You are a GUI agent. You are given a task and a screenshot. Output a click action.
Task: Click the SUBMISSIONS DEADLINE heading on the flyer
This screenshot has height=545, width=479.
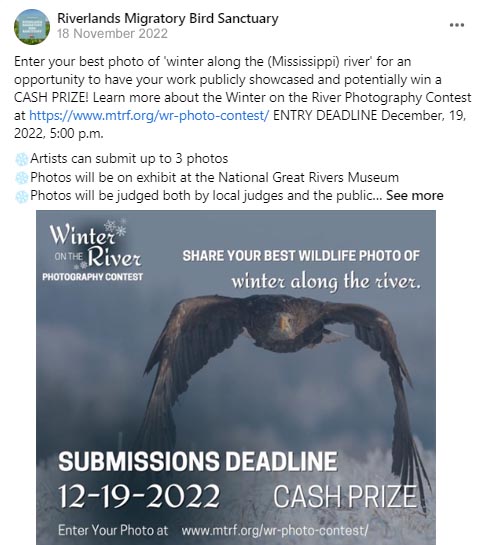198,461
